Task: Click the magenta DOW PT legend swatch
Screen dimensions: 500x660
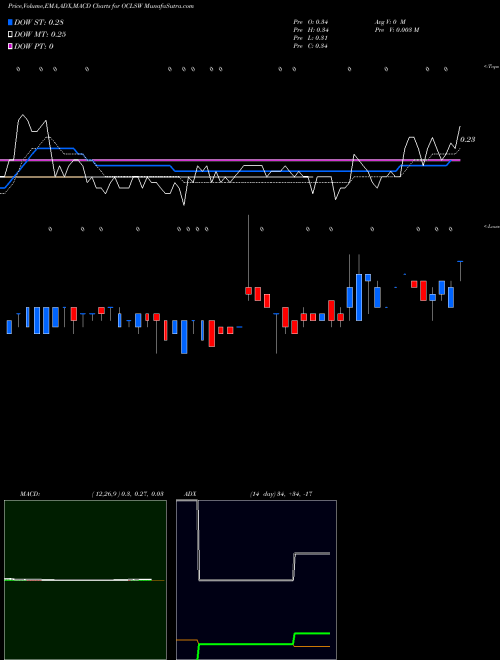Action: [10, 46]
